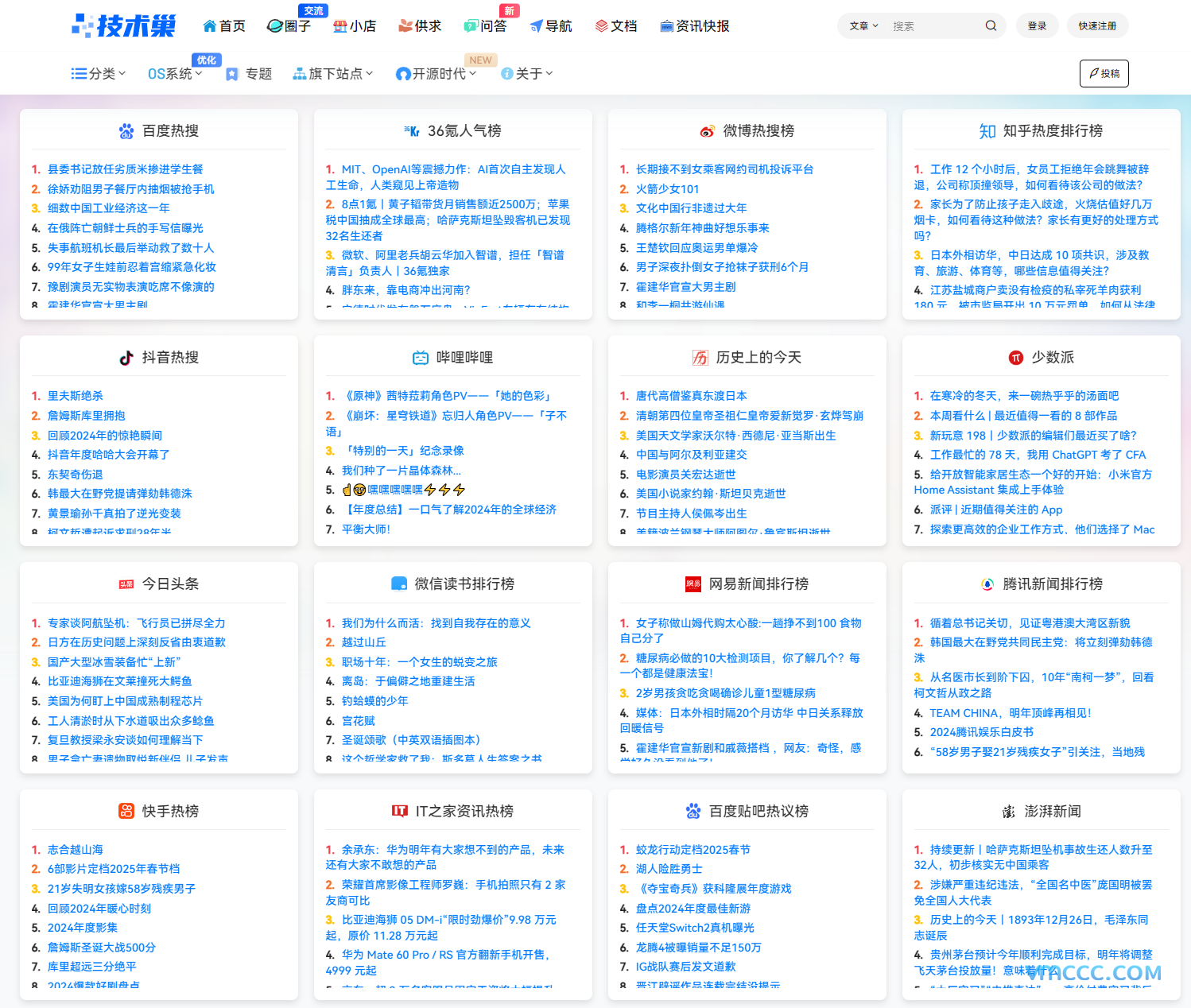Image resolution: width=1191 pixels, height=1008 pixels.
Task: Open 2岁男孩贪吃贪喝 article in 网易新闻
Action: 725,693
